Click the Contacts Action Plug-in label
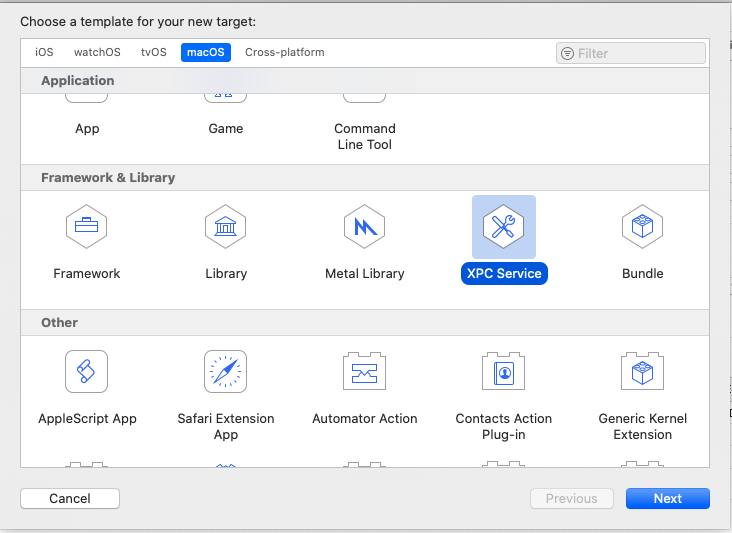The height and width of the screenshot is (533, 732). tap(504, 427)
